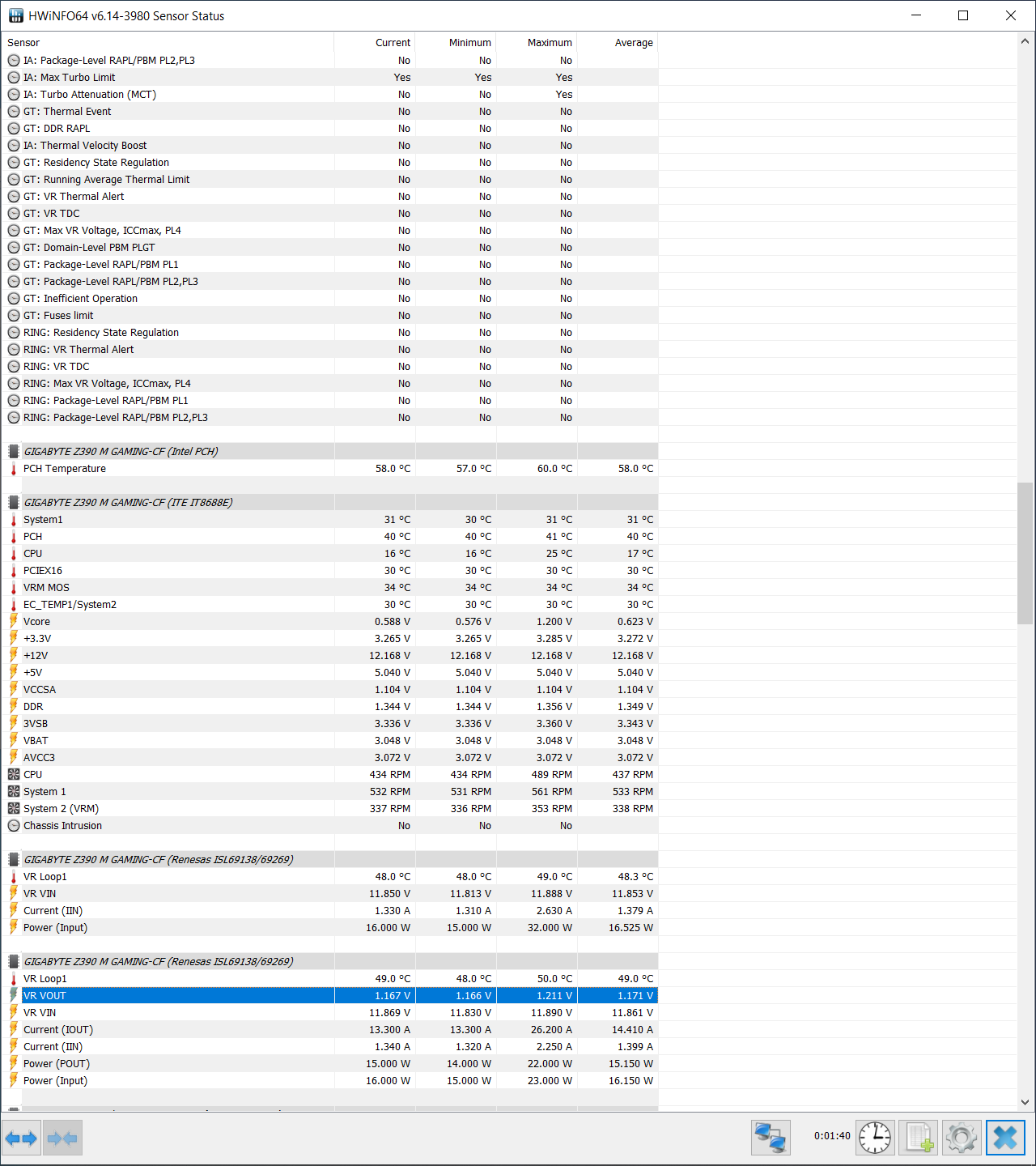Select the +5V voltage row
The width and height of the screenshot is (1036, 1166).
[329, 673]
